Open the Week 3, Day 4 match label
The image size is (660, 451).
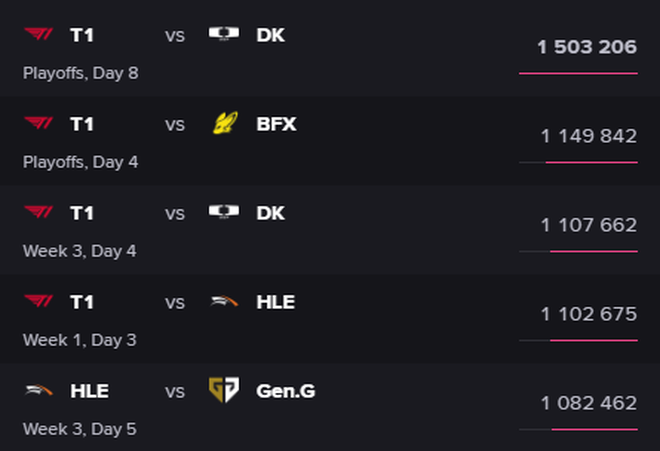79,251
